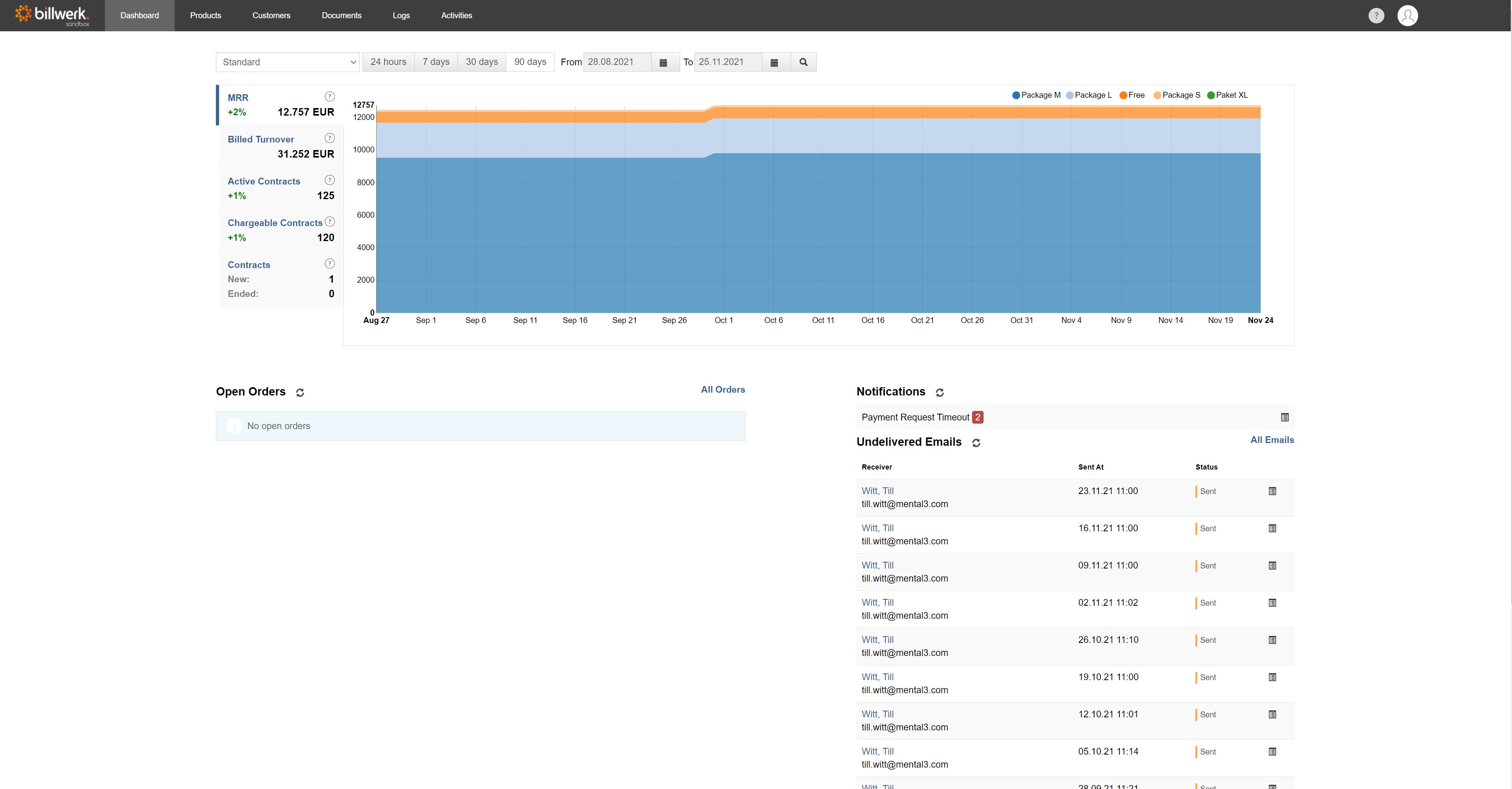
Task: Open details icon for email sent 09.11.21
Action: pos(1272,565)
